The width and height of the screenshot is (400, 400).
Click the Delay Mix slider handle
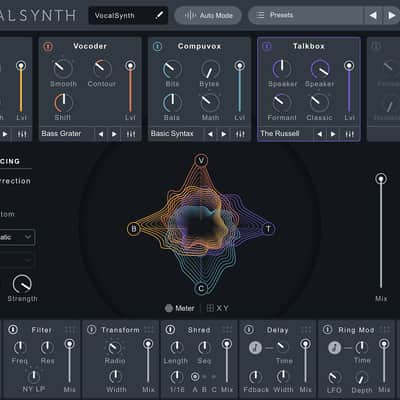click(305, 344)
